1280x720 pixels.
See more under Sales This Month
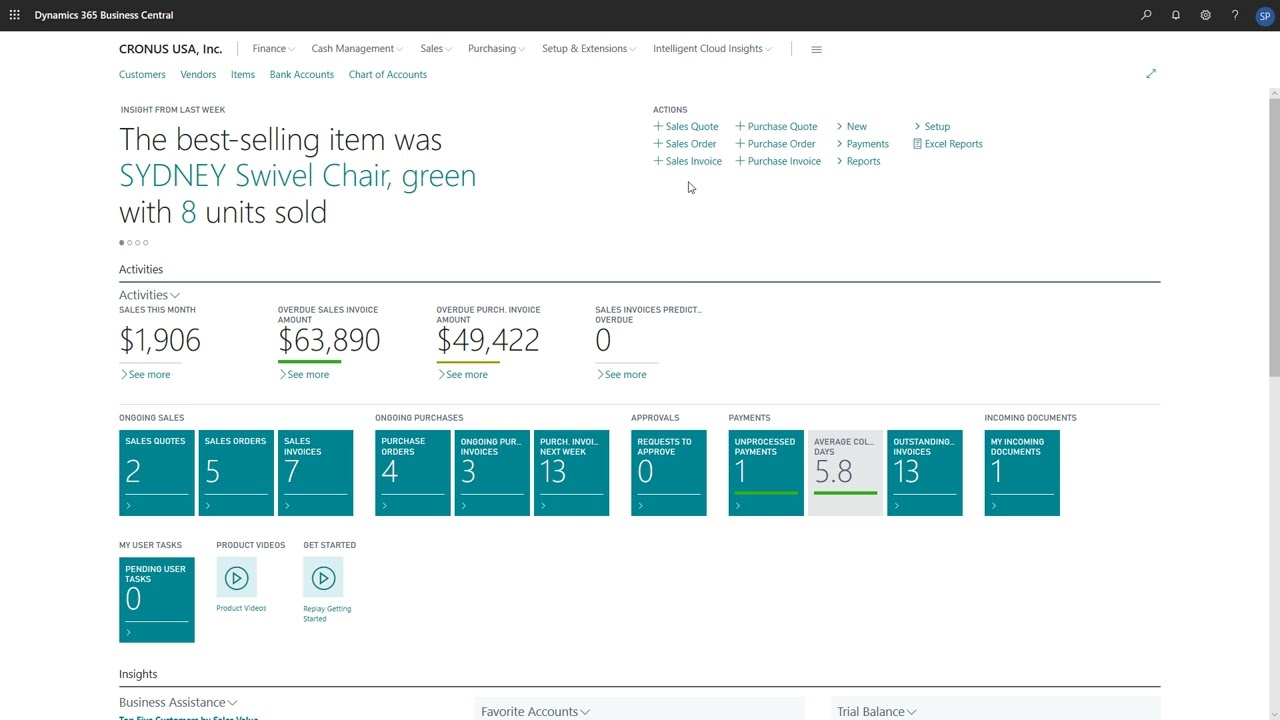point(145,375)
